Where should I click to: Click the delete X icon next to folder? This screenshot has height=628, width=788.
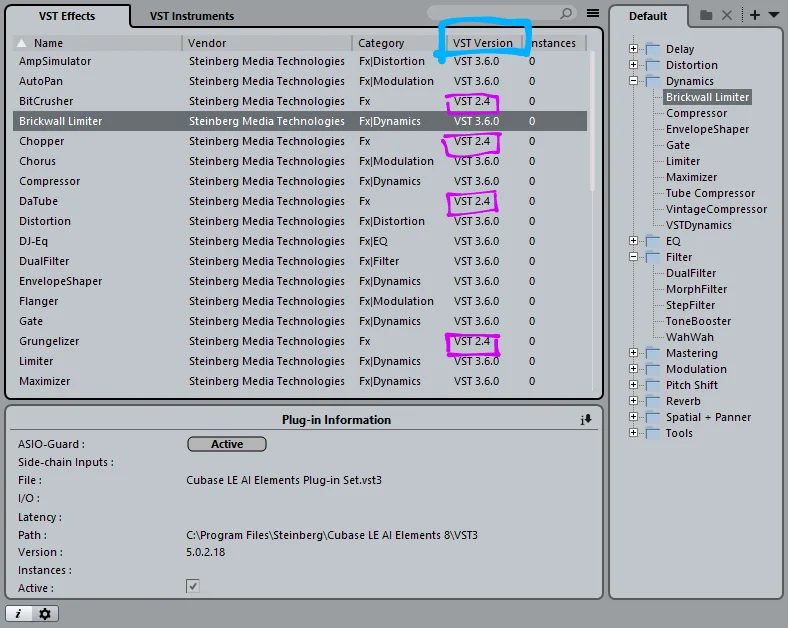click(727, 15)
